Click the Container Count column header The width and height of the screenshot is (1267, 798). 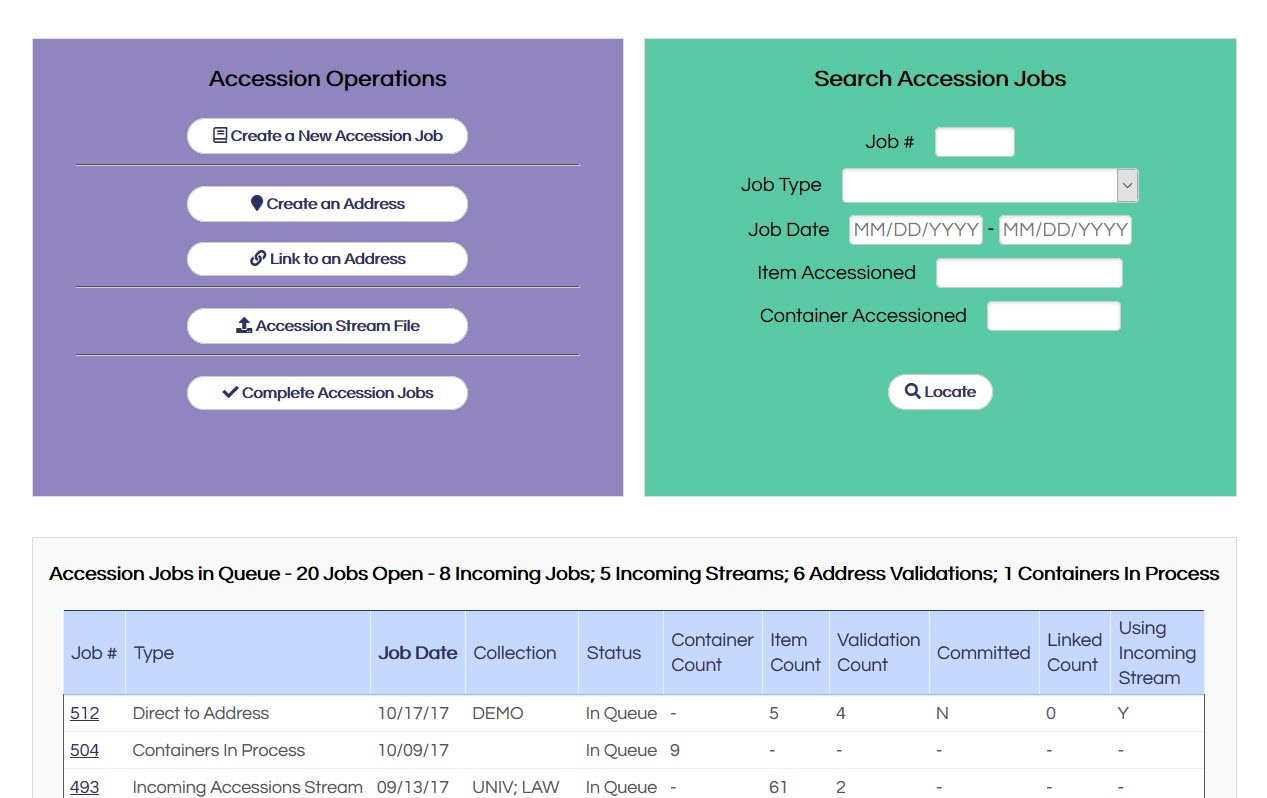(x=712, y=652)
